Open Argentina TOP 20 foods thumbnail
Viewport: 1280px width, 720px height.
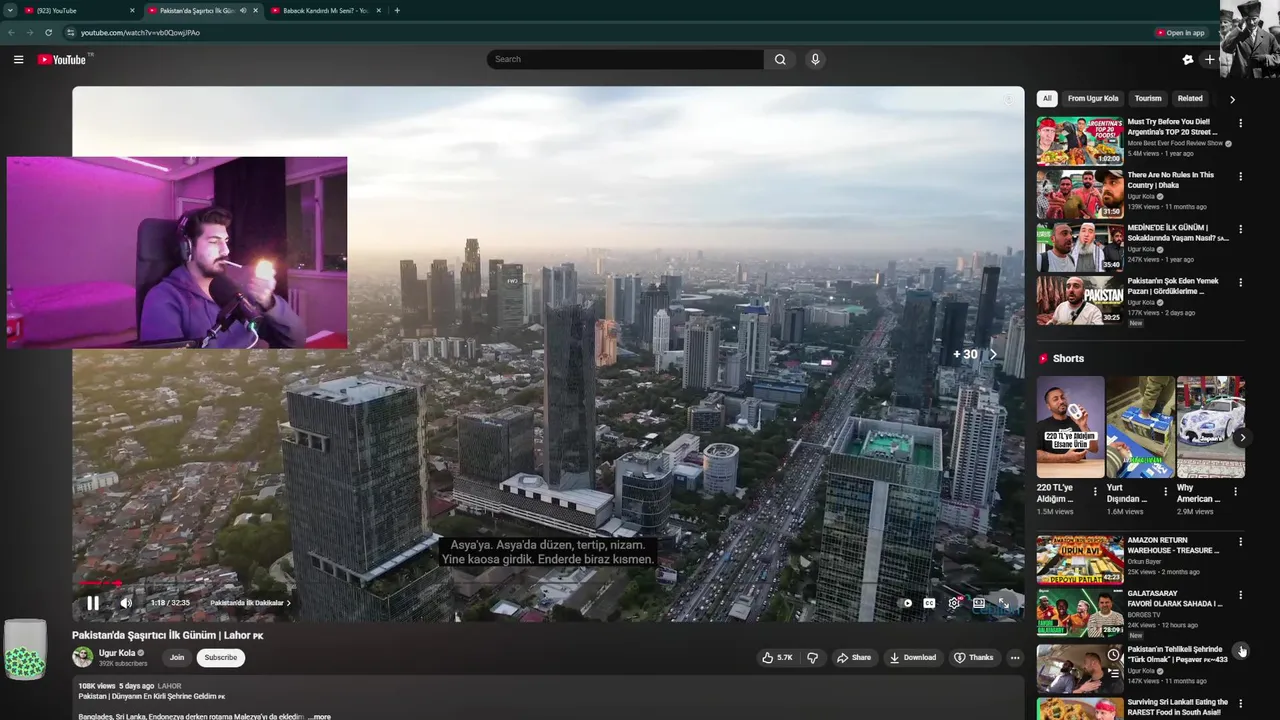click(x=1080, y=141)
